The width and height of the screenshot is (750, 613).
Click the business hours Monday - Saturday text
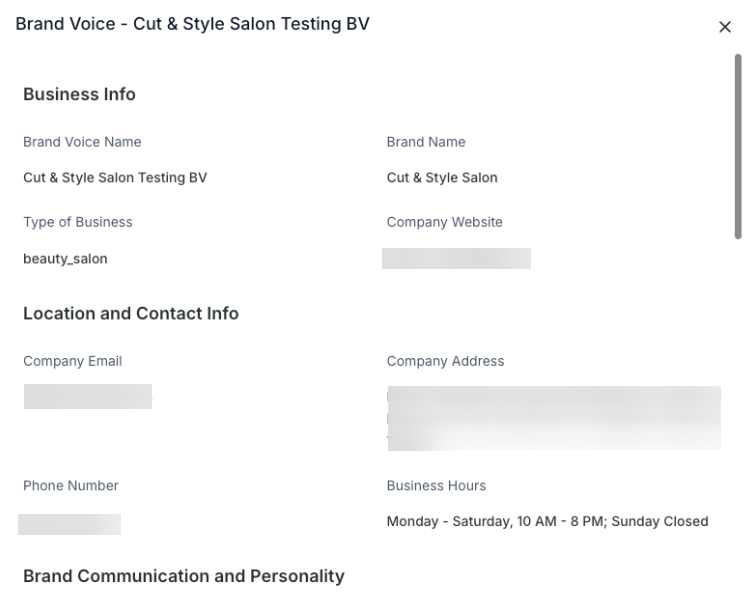click(x=547, y=521)
